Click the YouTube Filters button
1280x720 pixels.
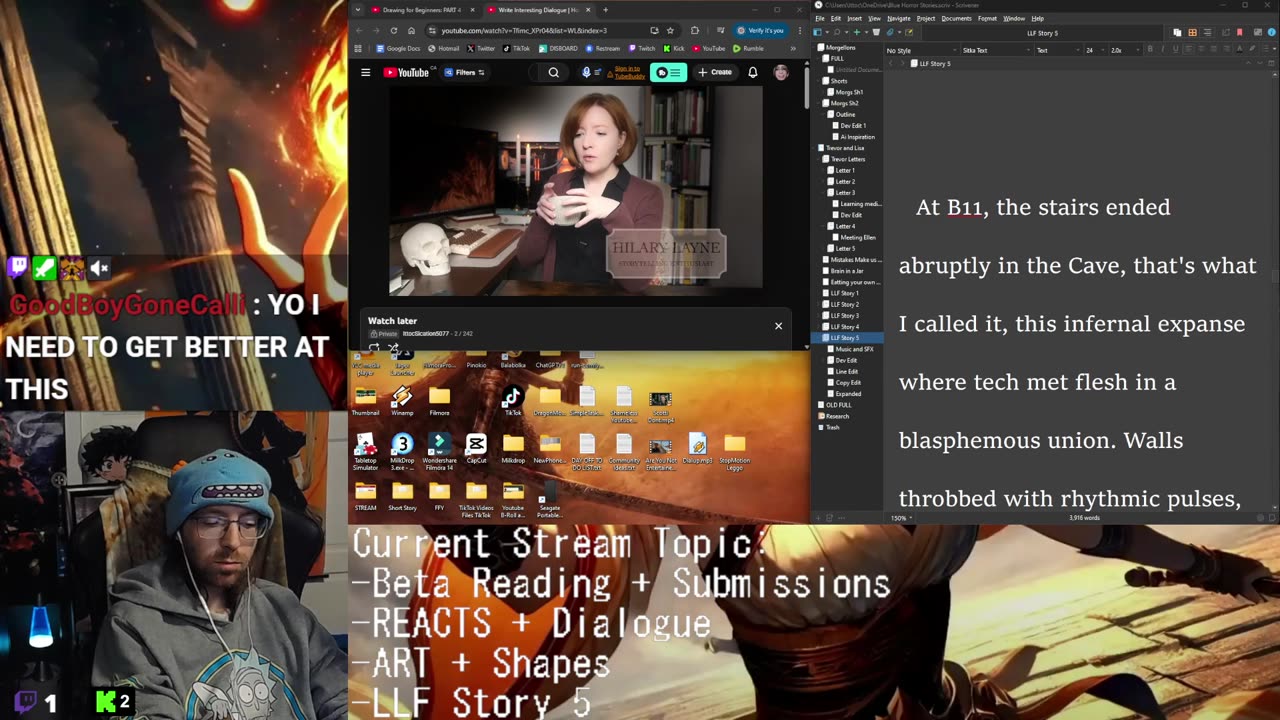point(465,72)
